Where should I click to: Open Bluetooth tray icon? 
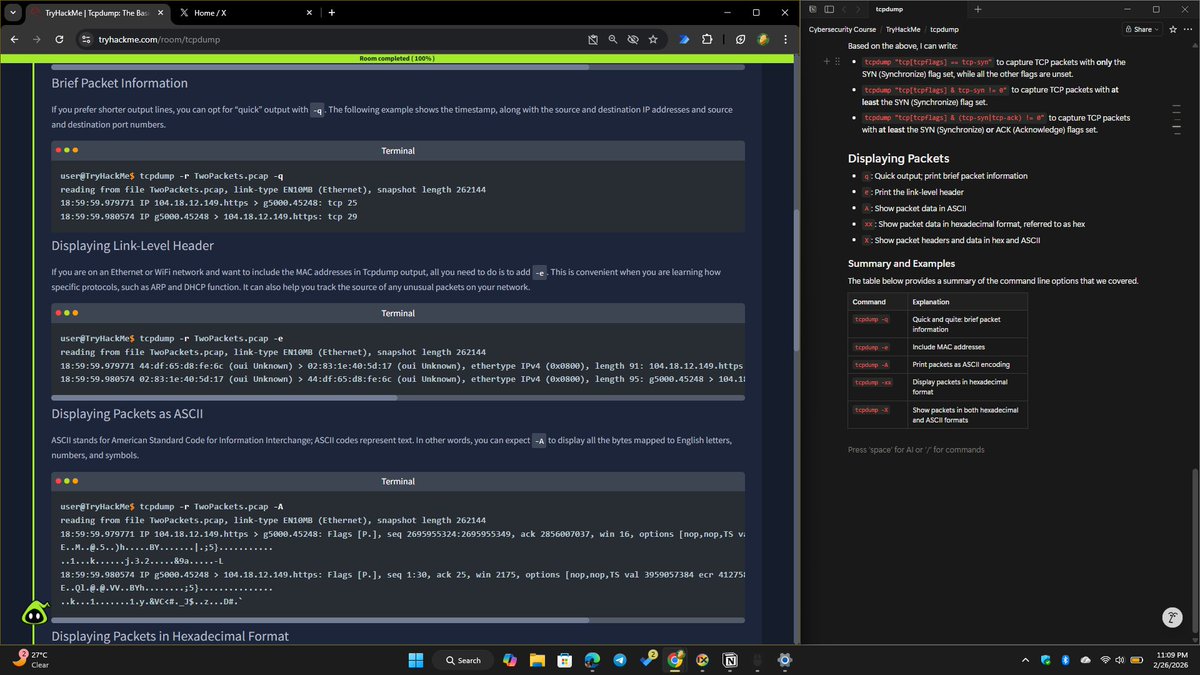pos(1065,660)
